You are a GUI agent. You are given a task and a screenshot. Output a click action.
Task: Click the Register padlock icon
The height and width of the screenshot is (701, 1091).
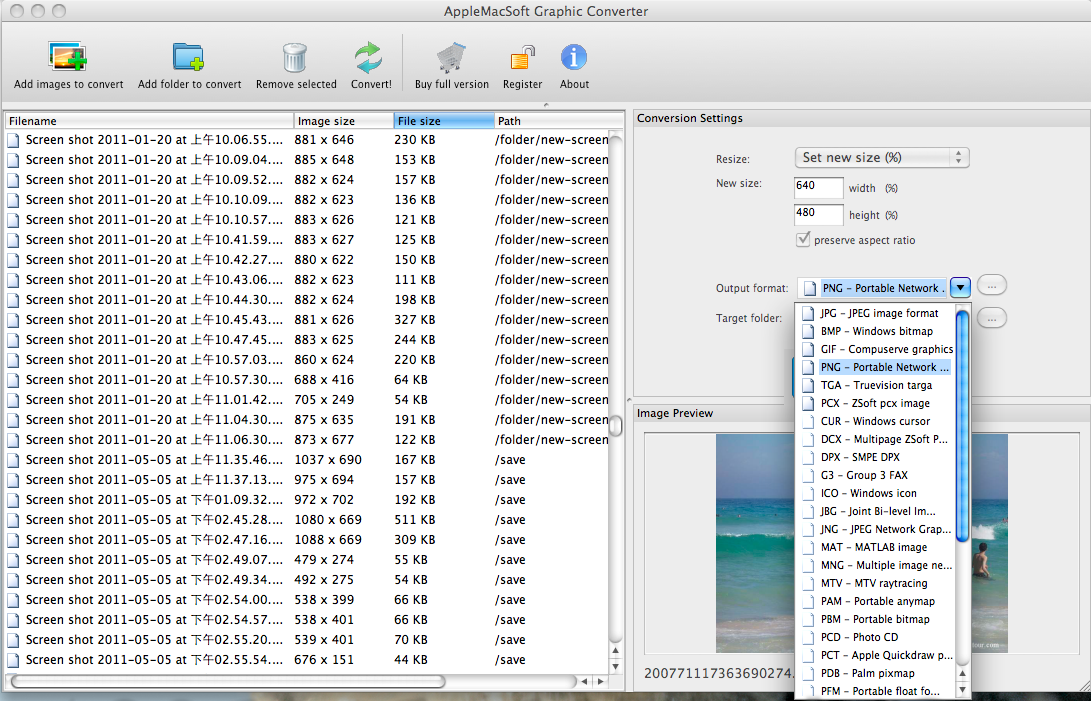click(522, 58)
